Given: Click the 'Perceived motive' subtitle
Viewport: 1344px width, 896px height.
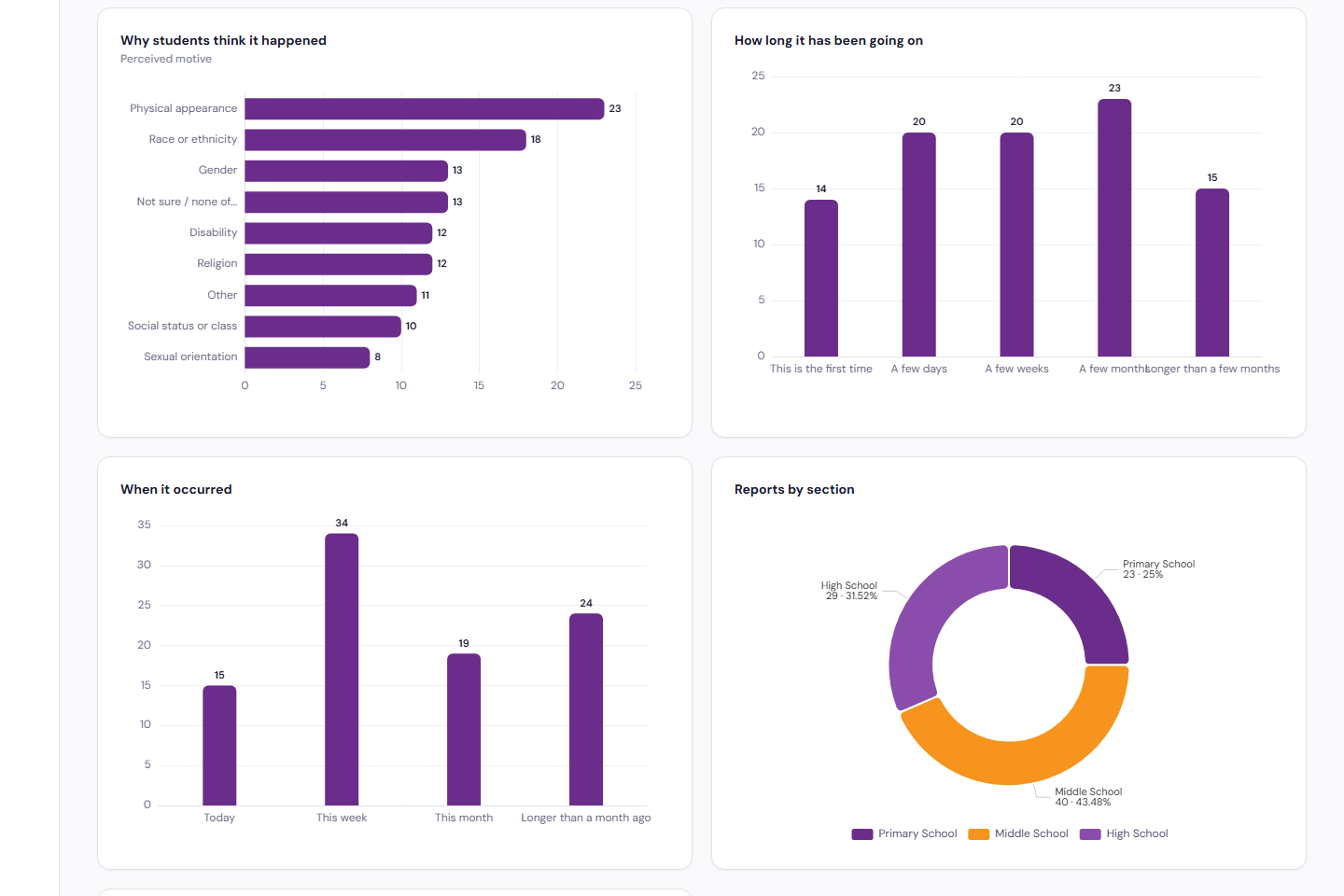Looking at the screenshot, I should [166, 59].
